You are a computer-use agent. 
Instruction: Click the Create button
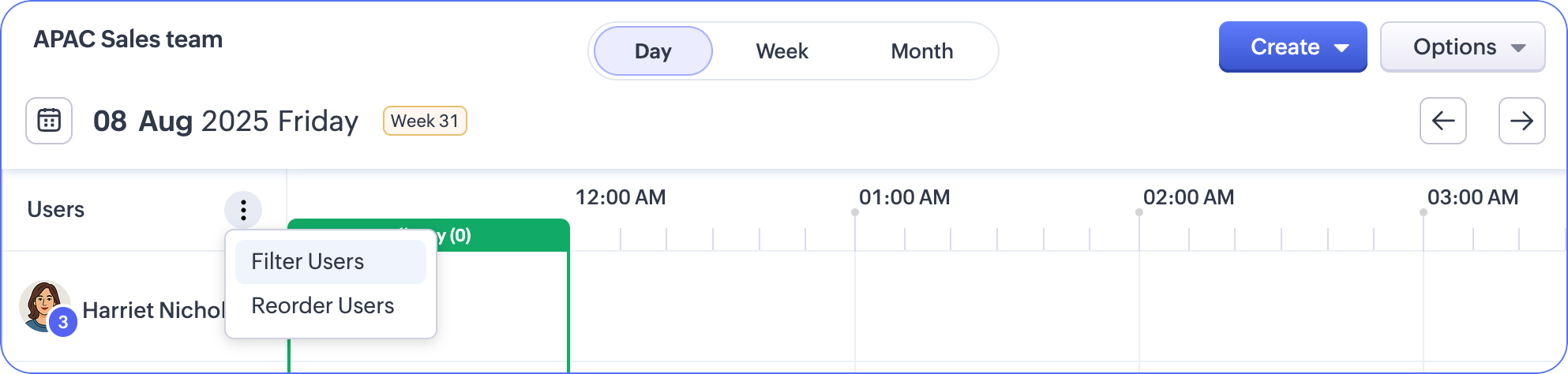1285,47
